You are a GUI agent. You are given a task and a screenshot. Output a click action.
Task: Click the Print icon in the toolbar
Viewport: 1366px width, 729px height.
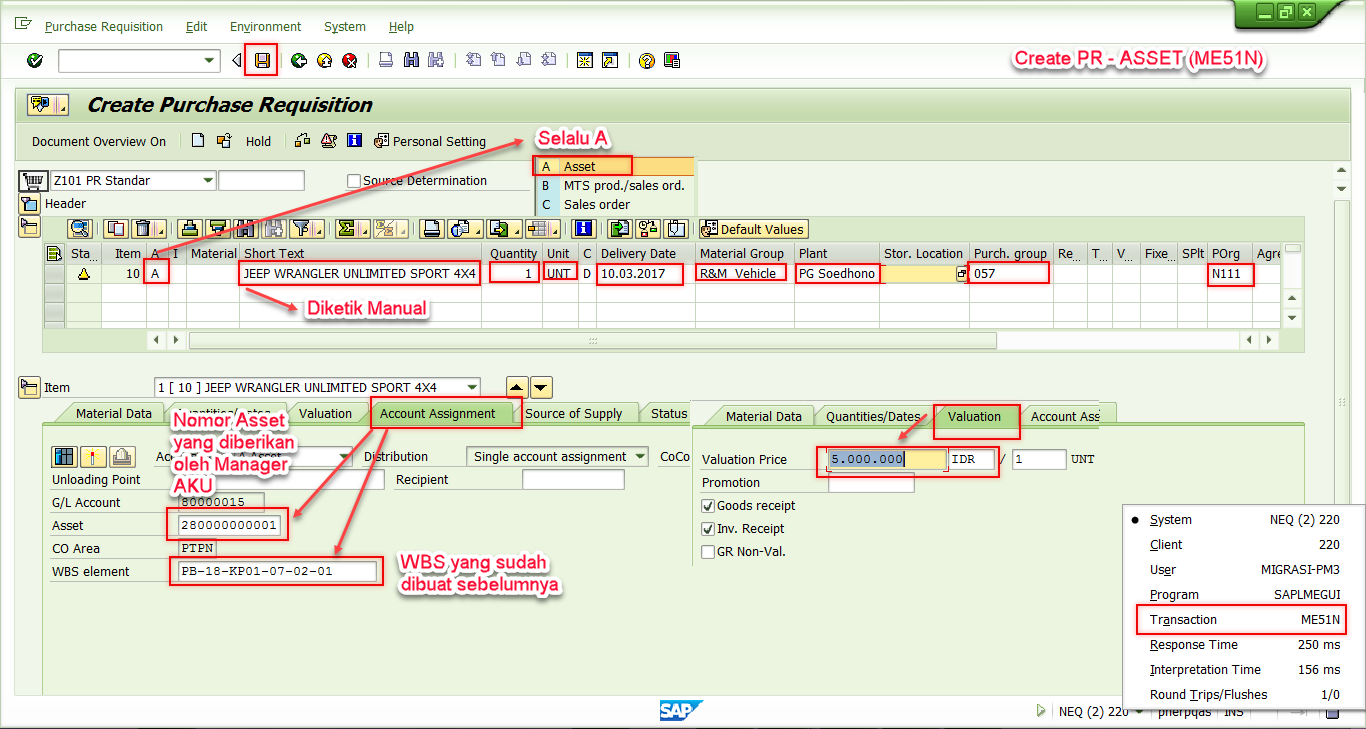tap(386, 60)
